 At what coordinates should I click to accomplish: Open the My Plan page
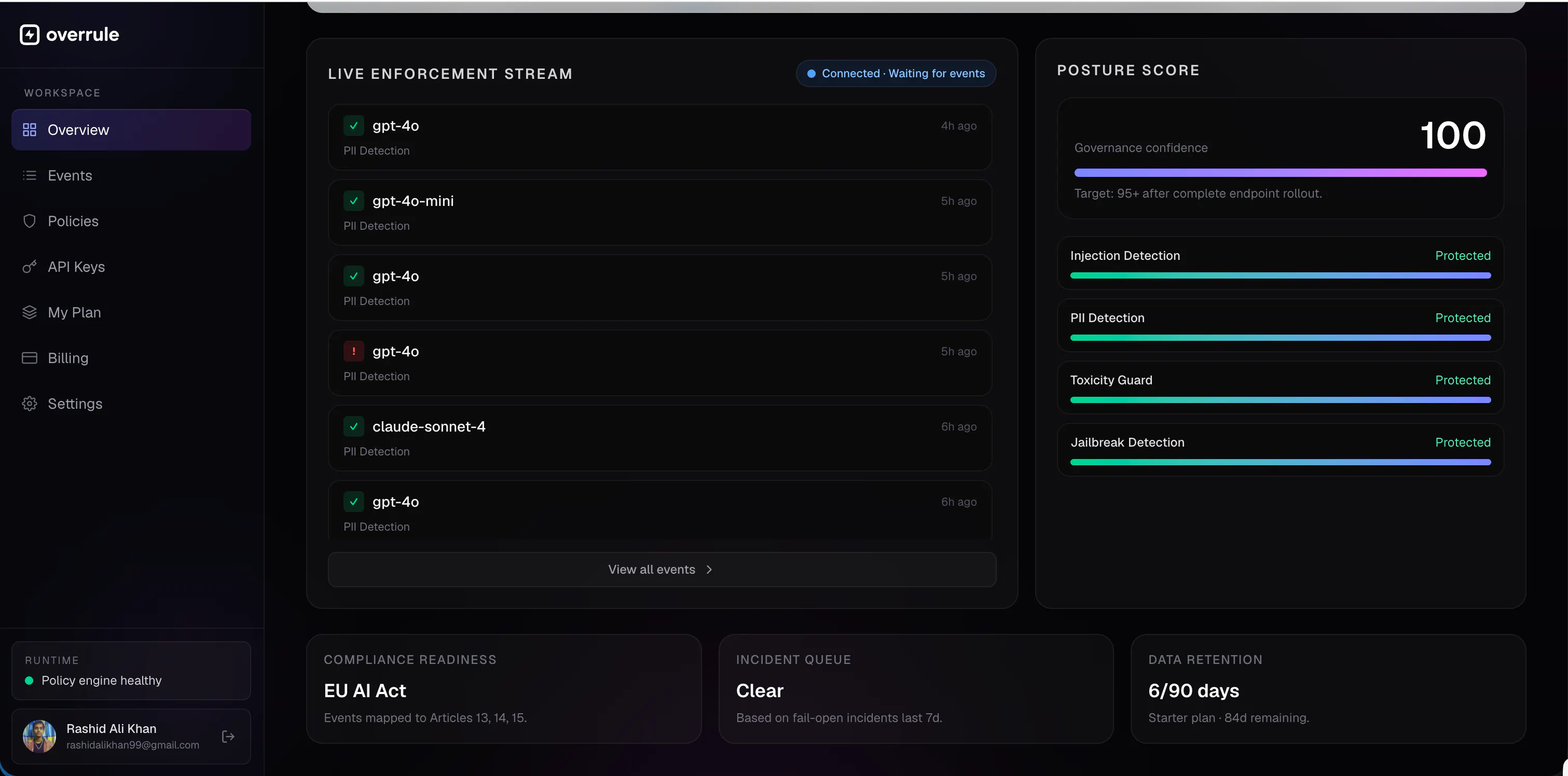click(131, 312)
